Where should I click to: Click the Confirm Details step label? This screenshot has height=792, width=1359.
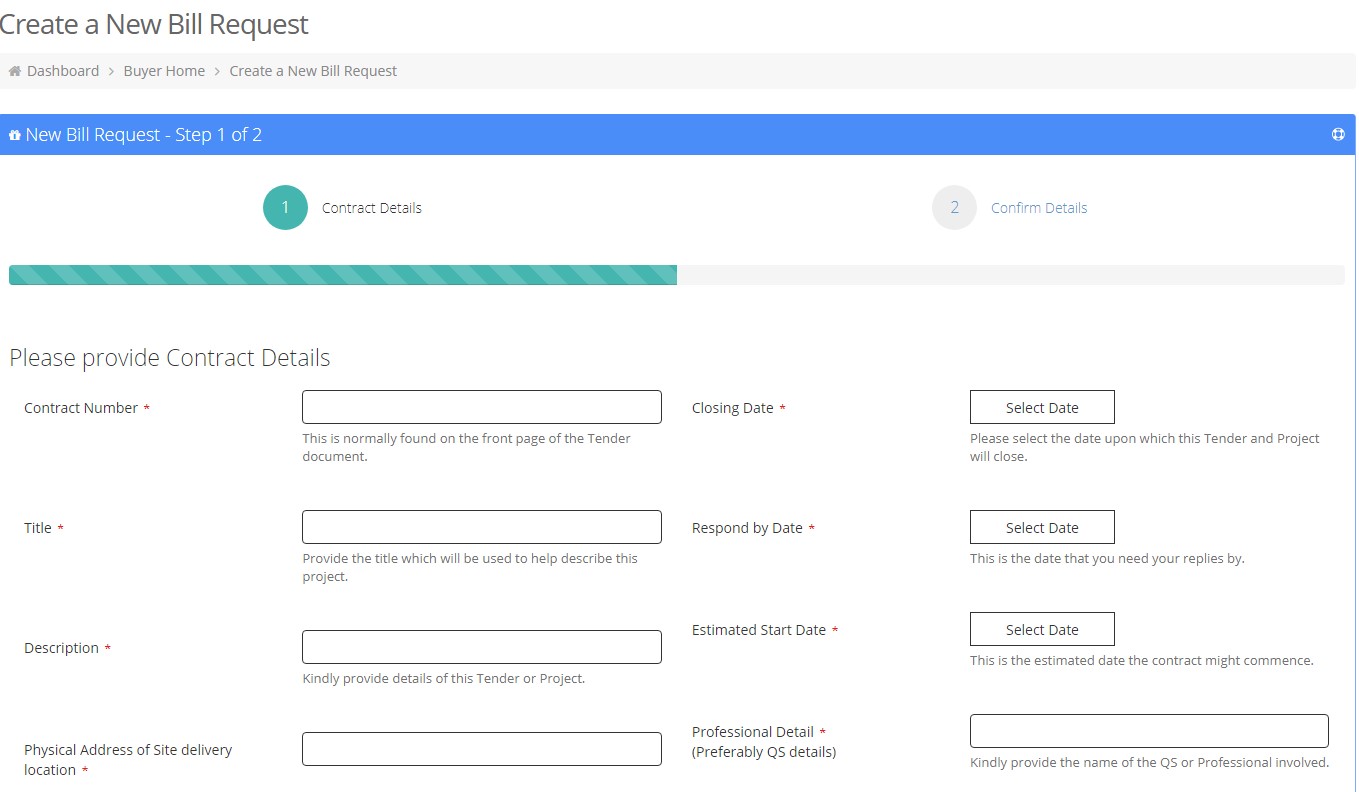pos(1039,208)
